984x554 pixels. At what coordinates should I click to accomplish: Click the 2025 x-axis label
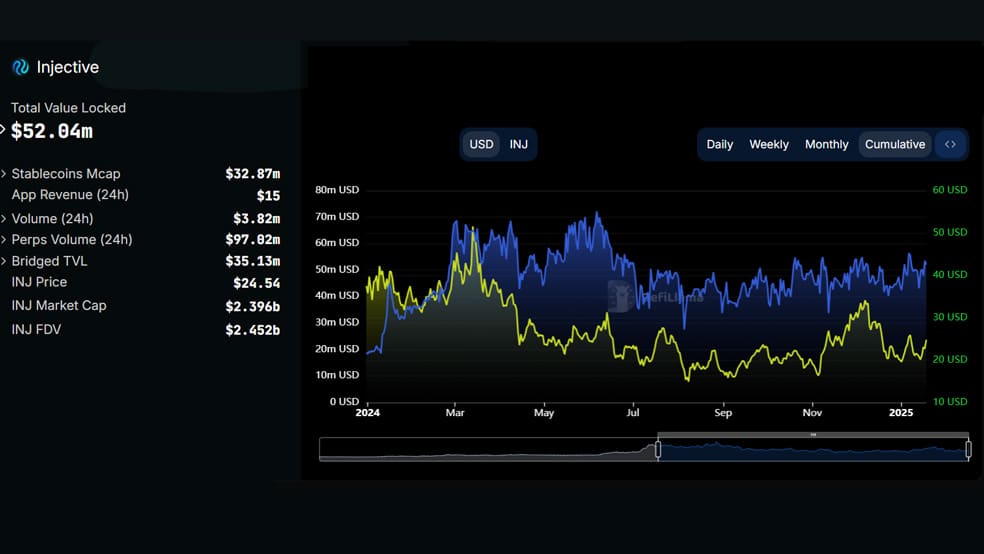pyautogui.click(x=901, y=412)
